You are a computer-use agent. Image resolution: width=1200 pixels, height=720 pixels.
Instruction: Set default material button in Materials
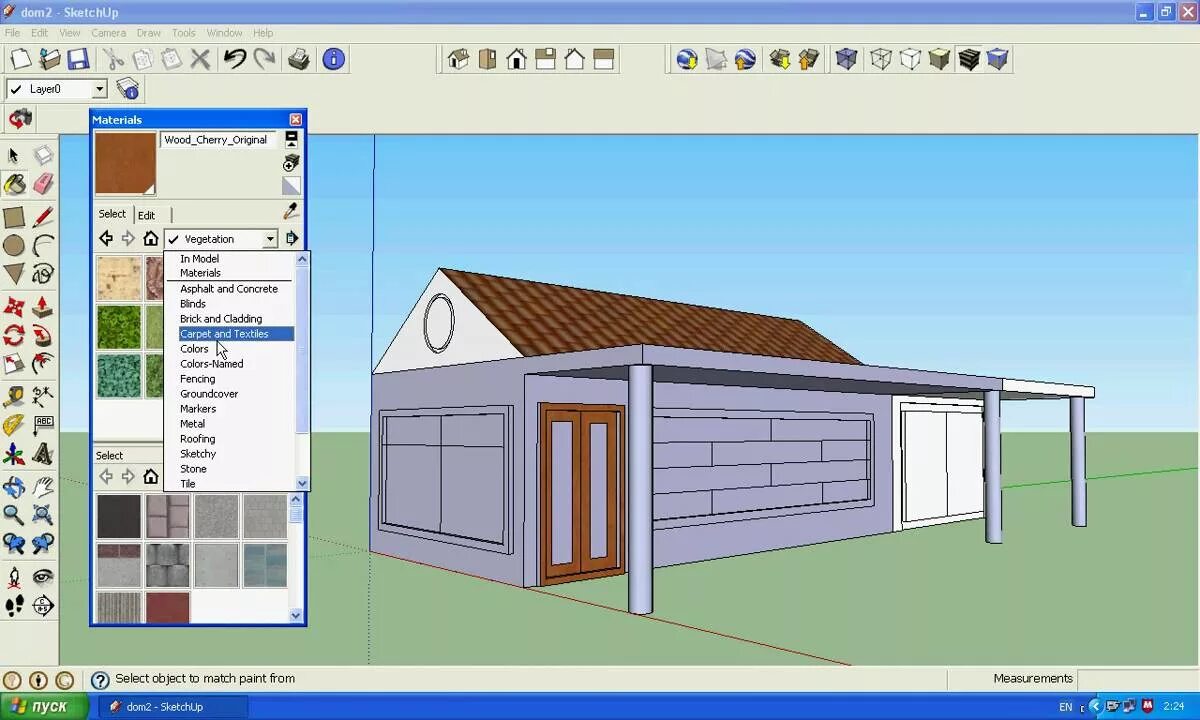point(291,186)
